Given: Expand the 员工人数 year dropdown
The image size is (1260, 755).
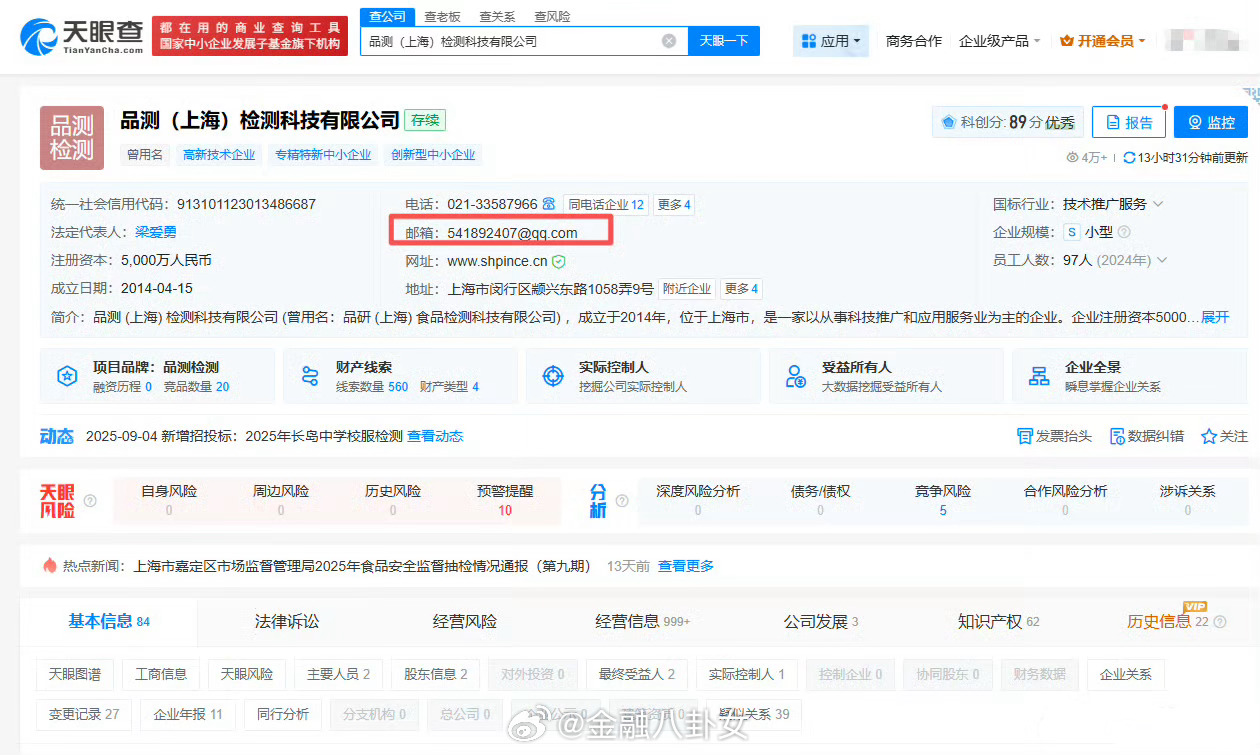Looking at the screenshot, I should pos(1162,260).
